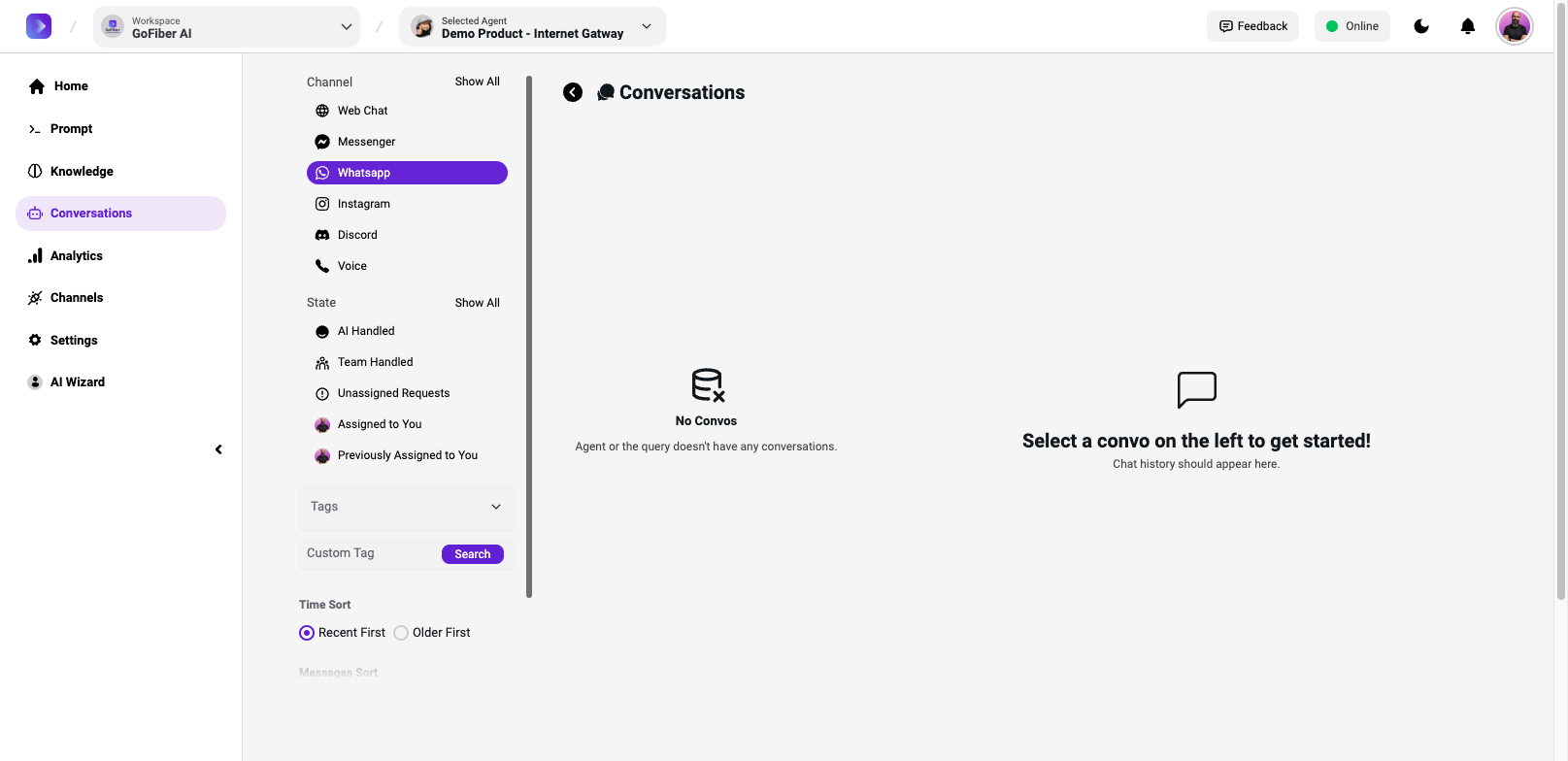Select the Voice channel filter
This screenshot has height=761, width=1568.
click(351, 266)
